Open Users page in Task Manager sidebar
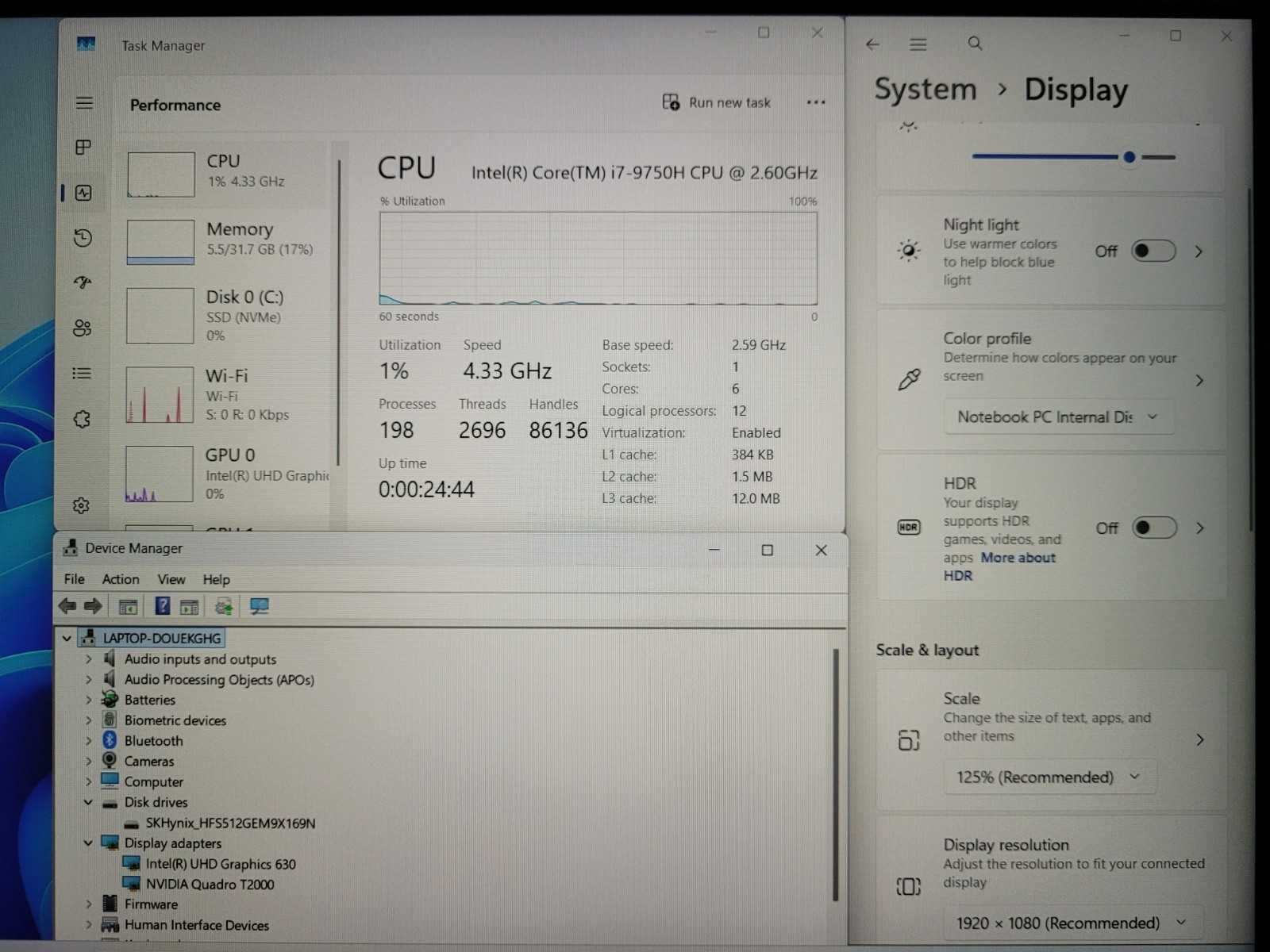 coord(83,328)
